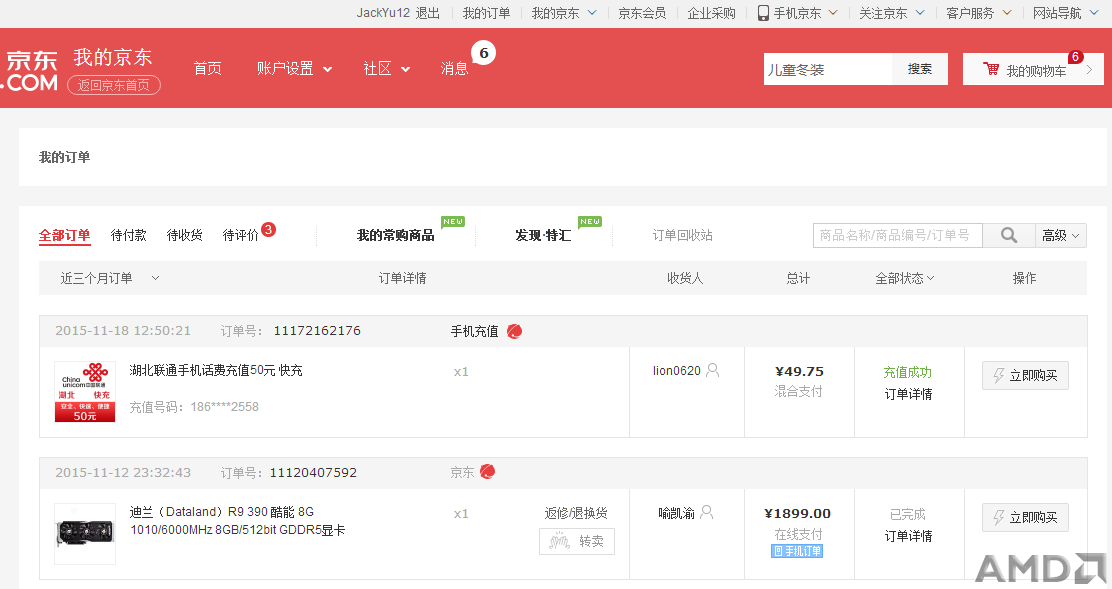Open China Unicom recharge product thumbnail
1112x589 pixels.
point(85,392)
